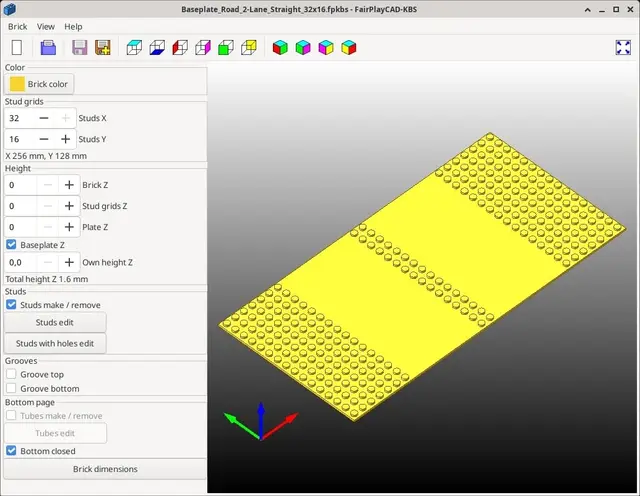Click the Studs Y value field
The height and width of the screenshot is (496, 640).
point(19,139)
